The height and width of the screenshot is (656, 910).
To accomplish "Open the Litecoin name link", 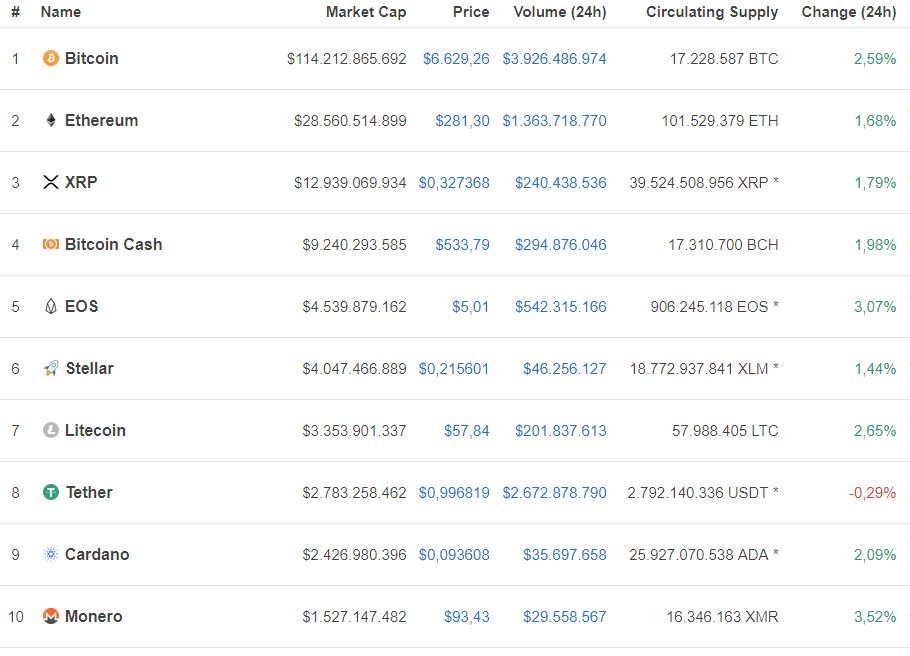I will click(x=95, y=430).
